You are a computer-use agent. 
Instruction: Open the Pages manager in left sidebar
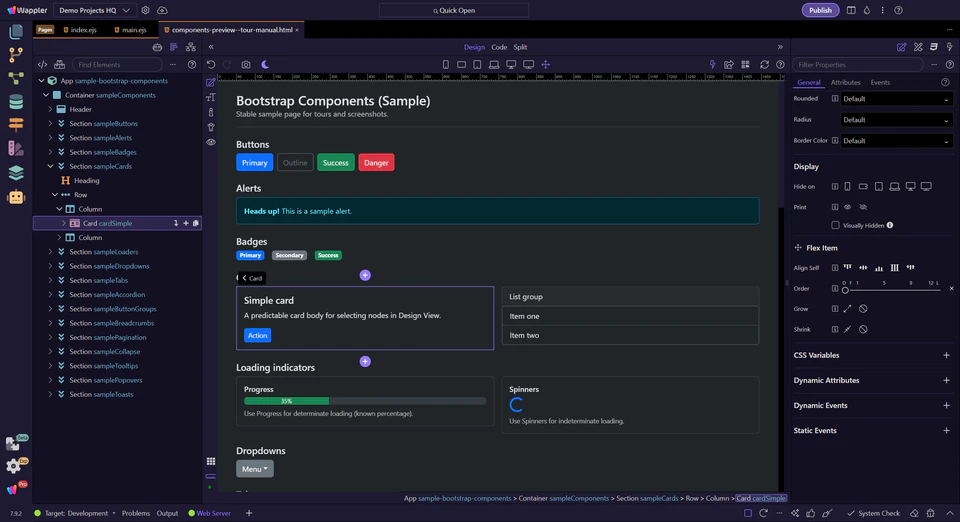pyautogui.click(x=16, y=31)
